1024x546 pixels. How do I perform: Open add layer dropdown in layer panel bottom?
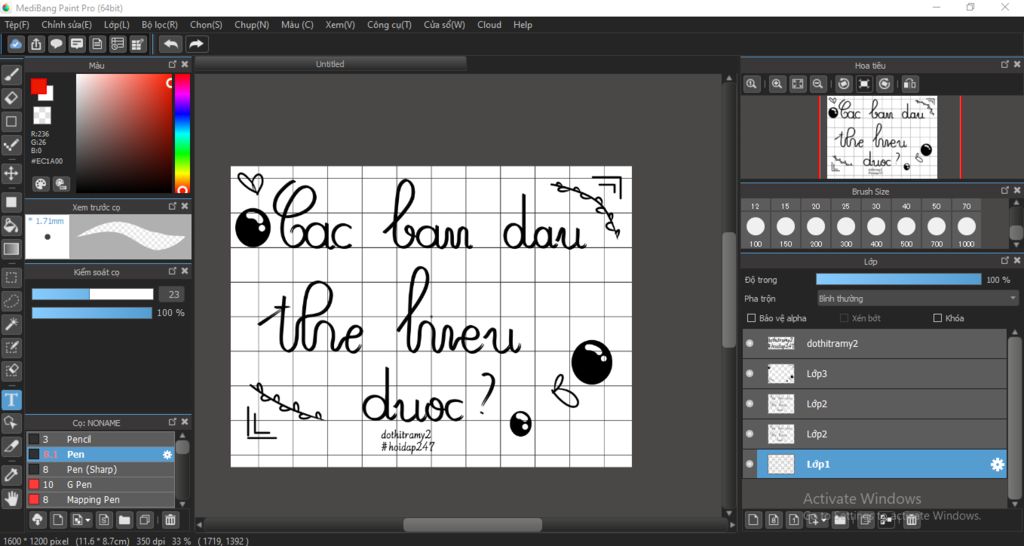point(817,521)
